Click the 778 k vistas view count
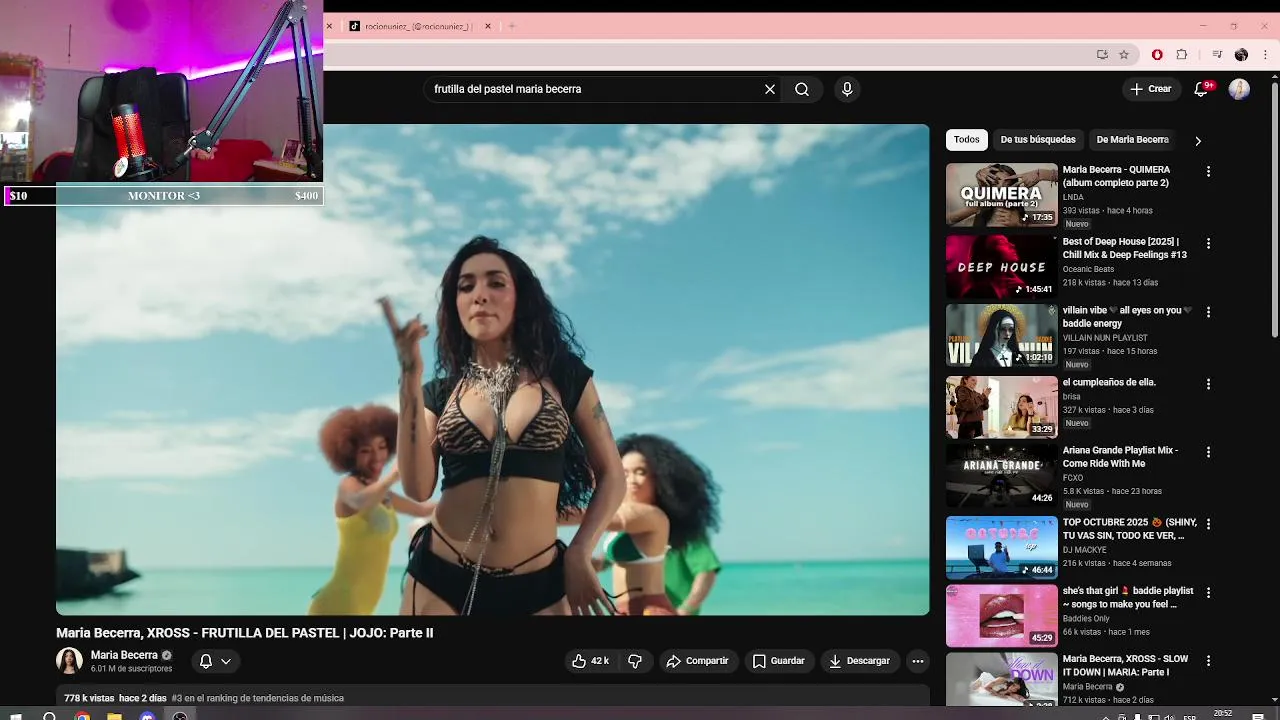The height and width of the screenshot is (720, 1280). click(89, 698)
